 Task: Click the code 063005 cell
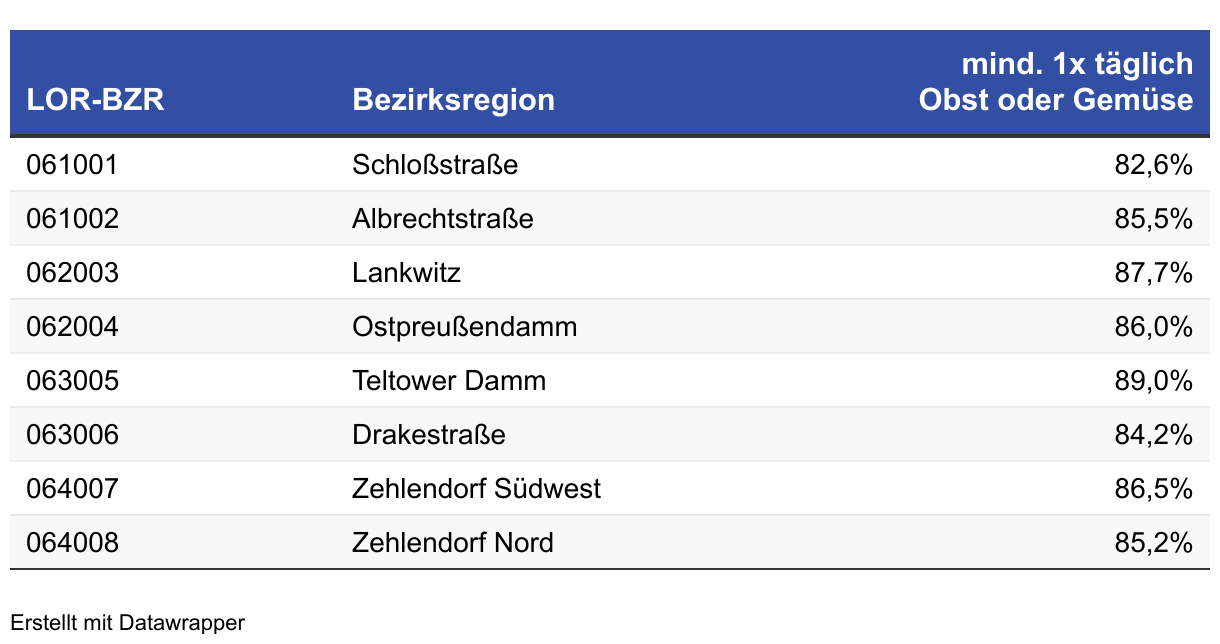tap(72, 381)
